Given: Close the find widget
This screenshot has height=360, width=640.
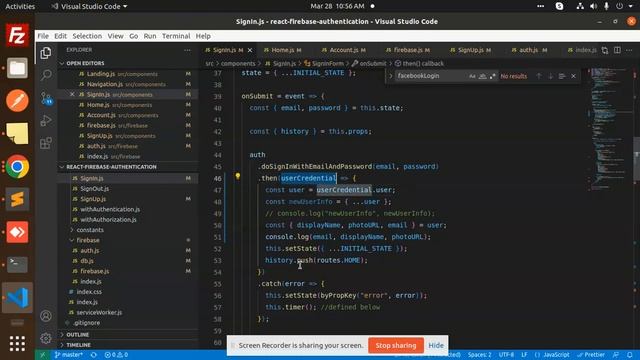Looking at the screenshot, I should tap(573, 76).
